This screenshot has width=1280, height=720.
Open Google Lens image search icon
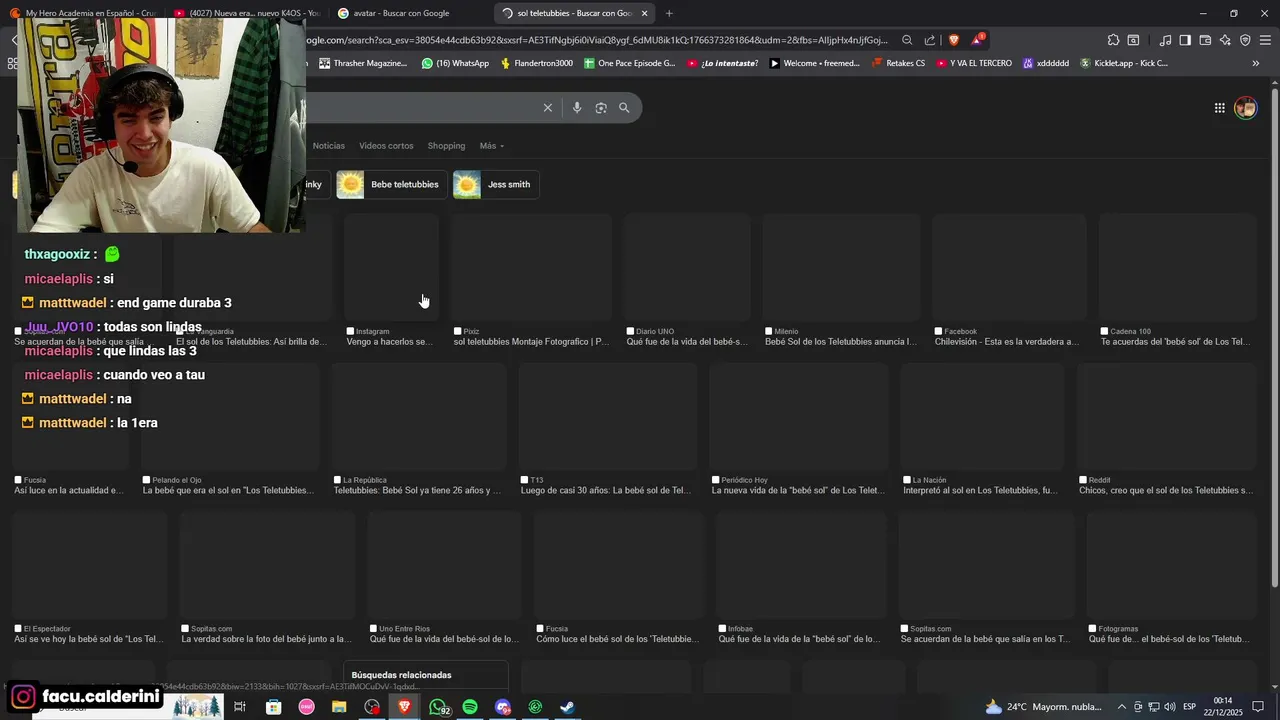point(601,108)
